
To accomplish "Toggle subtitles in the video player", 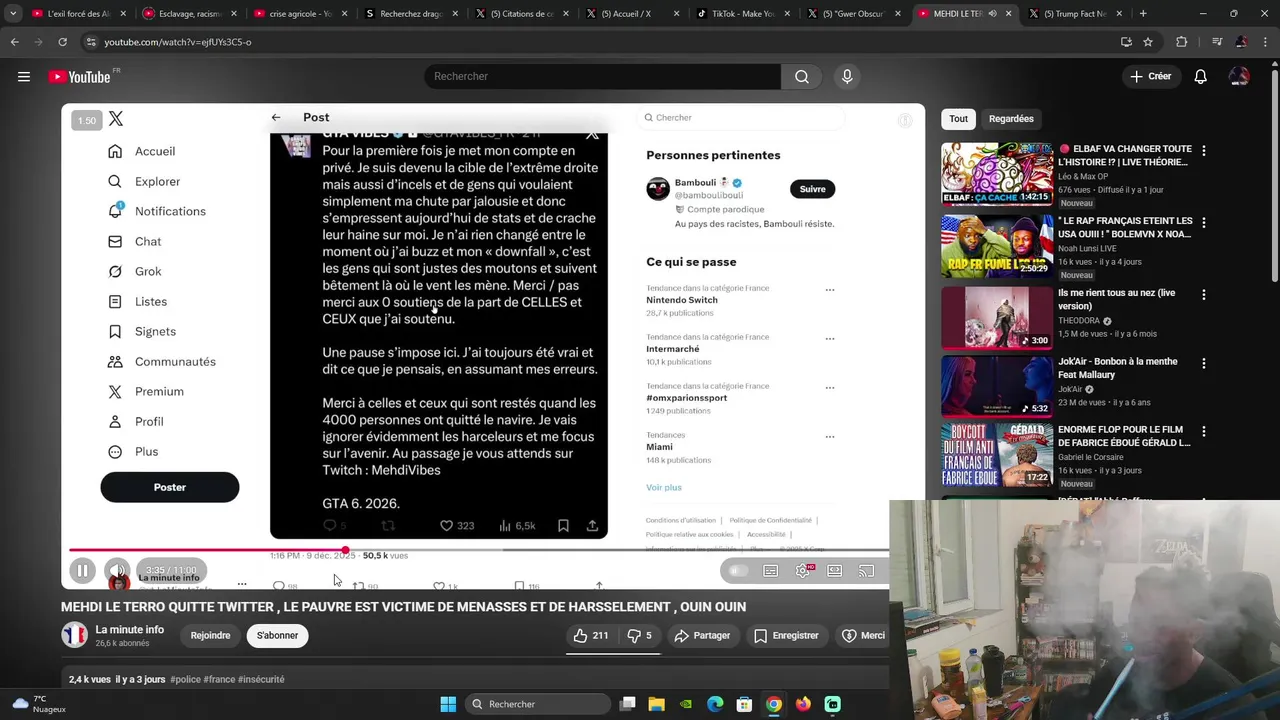I will (771, 571).
